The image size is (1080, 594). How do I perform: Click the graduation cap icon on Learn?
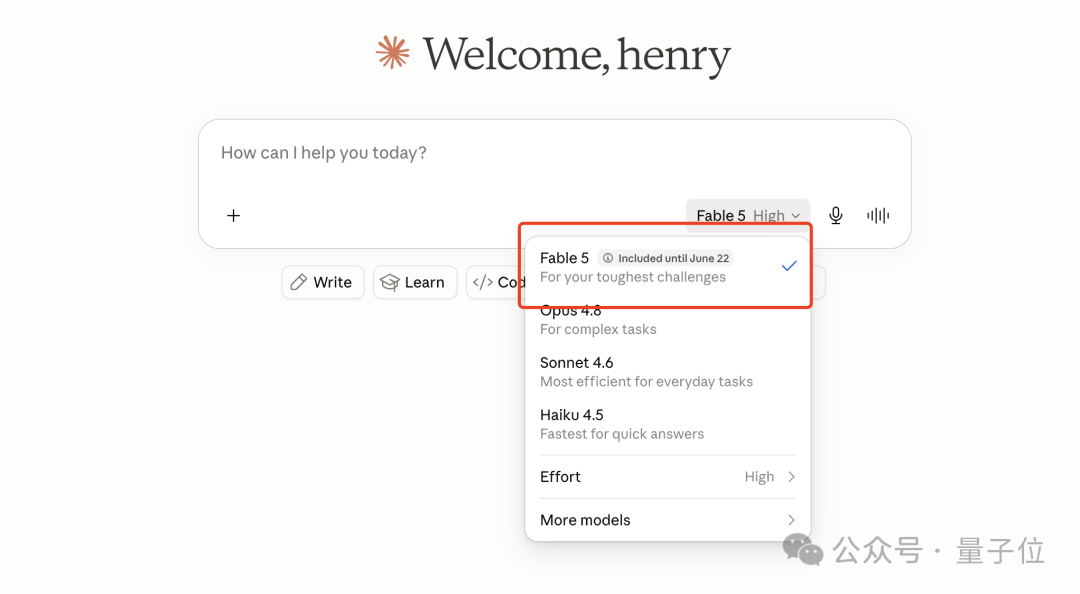click(390, 282)
